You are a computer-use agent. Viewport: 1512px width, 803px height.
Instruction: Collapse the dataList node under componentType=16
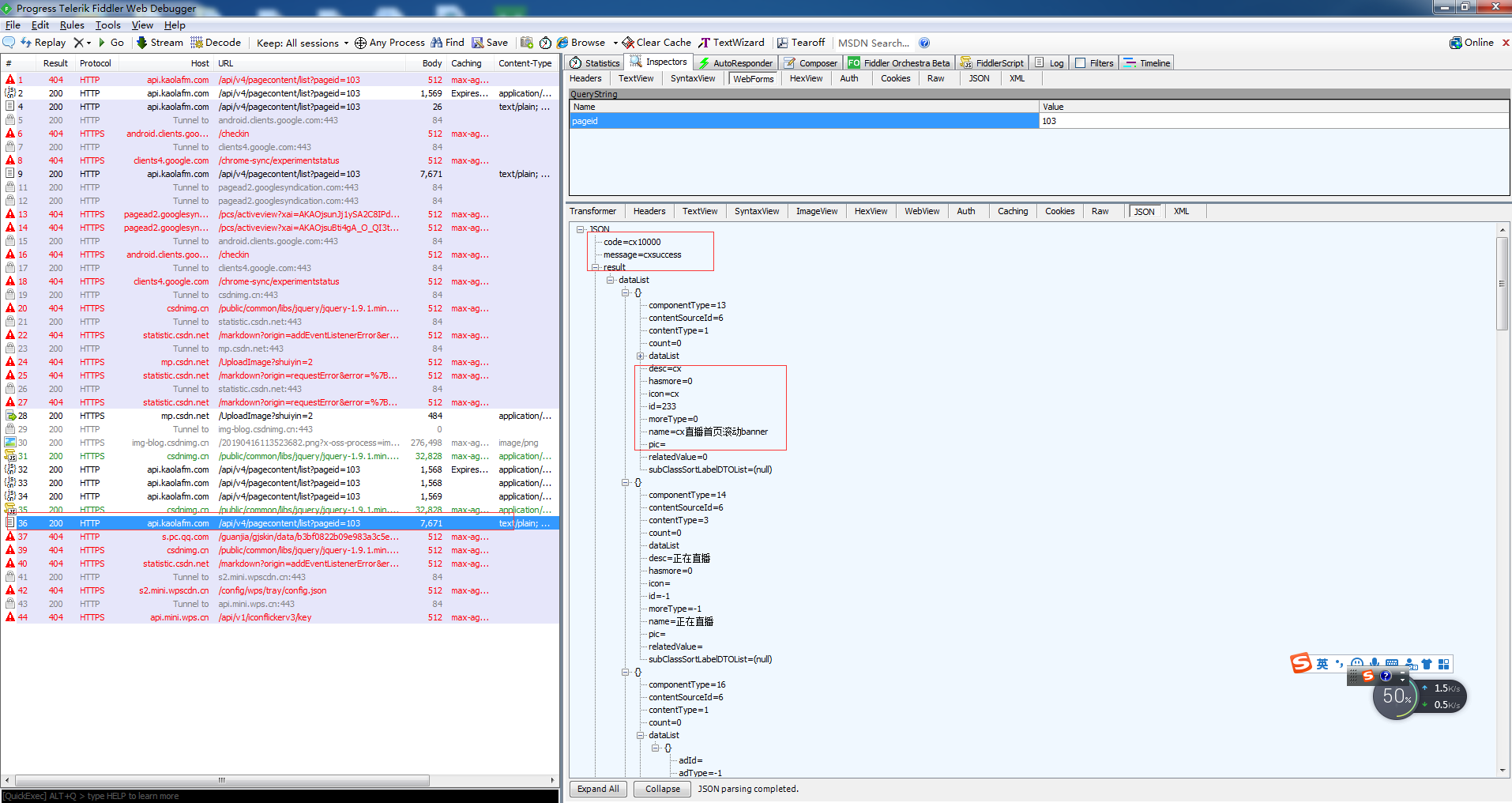click(x=641, y=735)
